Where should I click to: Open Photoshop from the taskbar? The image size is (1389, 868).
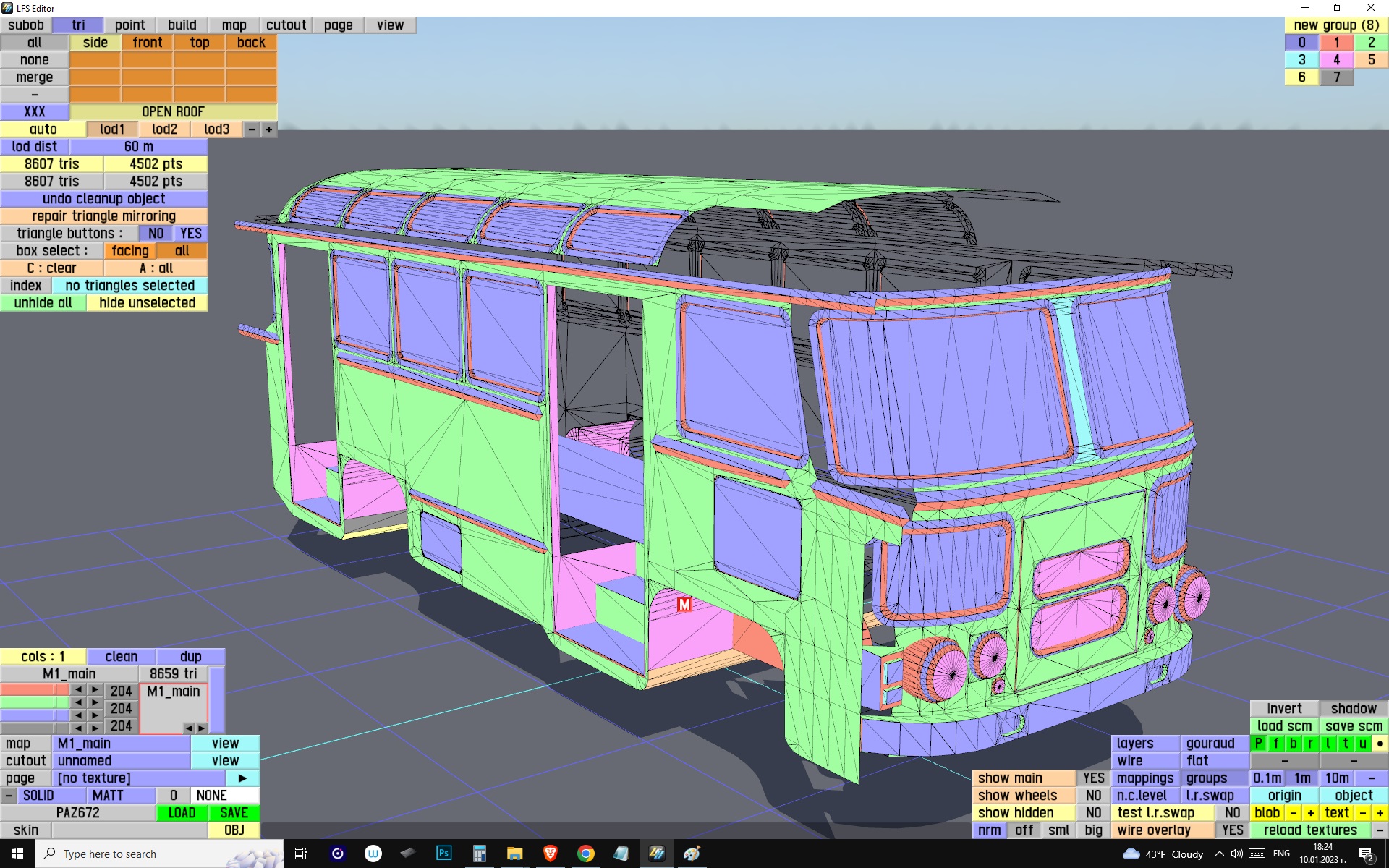click(x=443, y=854)
